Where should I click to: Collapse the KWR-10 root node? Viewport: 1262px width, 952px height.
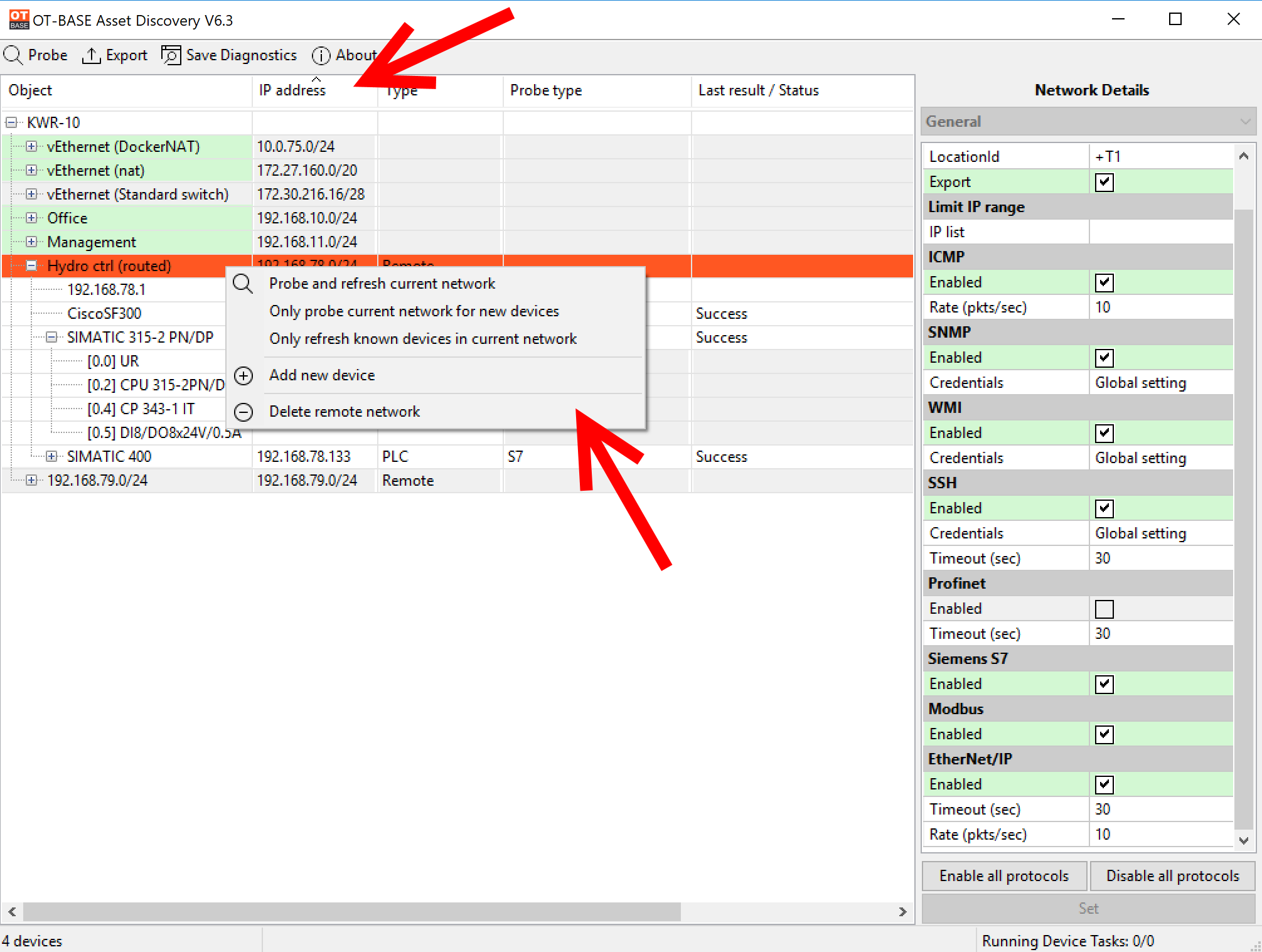[x=11, y=122]
